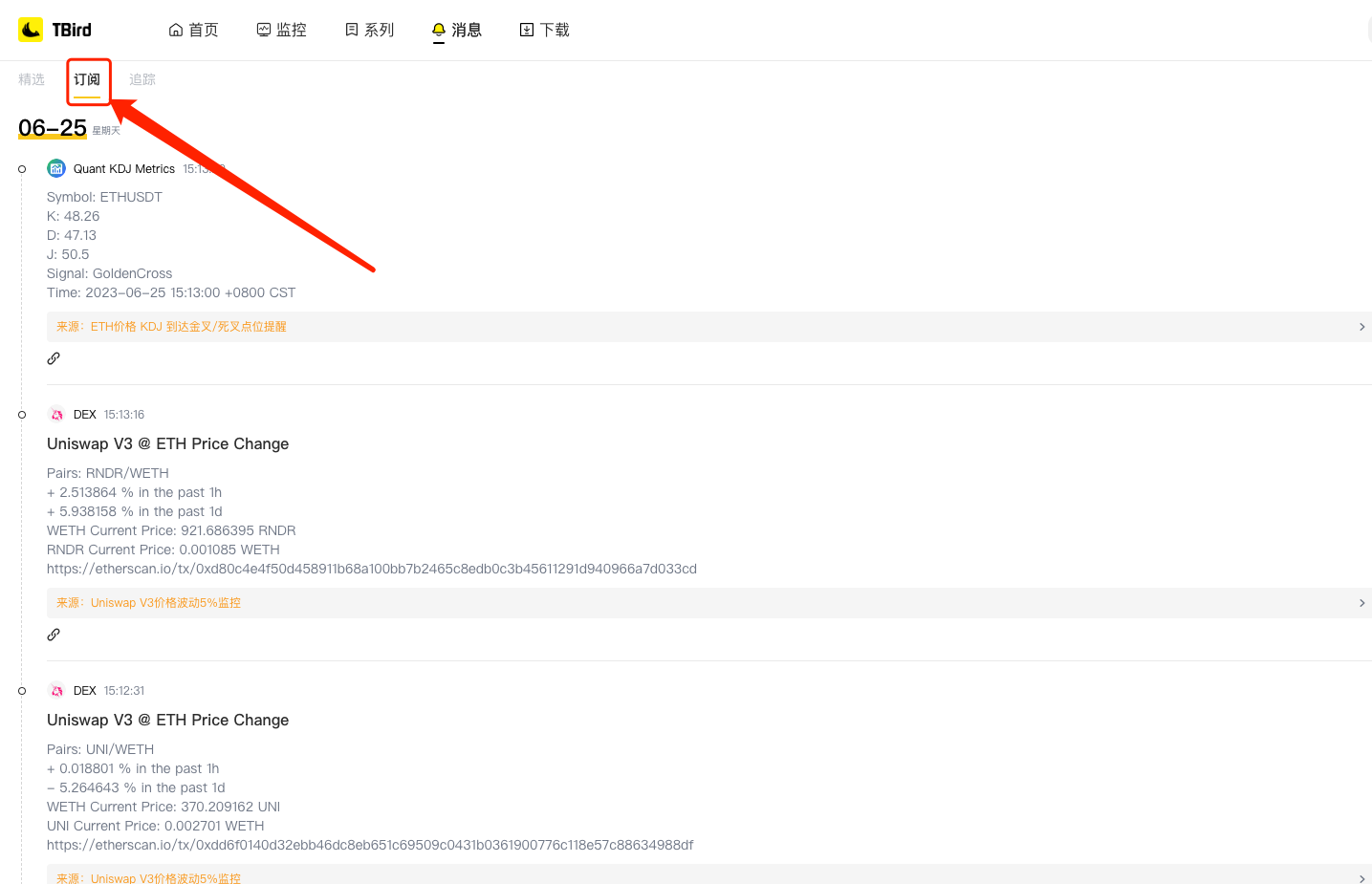1372x884 pixels.
Task: Click the TBird logo icon
Action: coord(31,30)
